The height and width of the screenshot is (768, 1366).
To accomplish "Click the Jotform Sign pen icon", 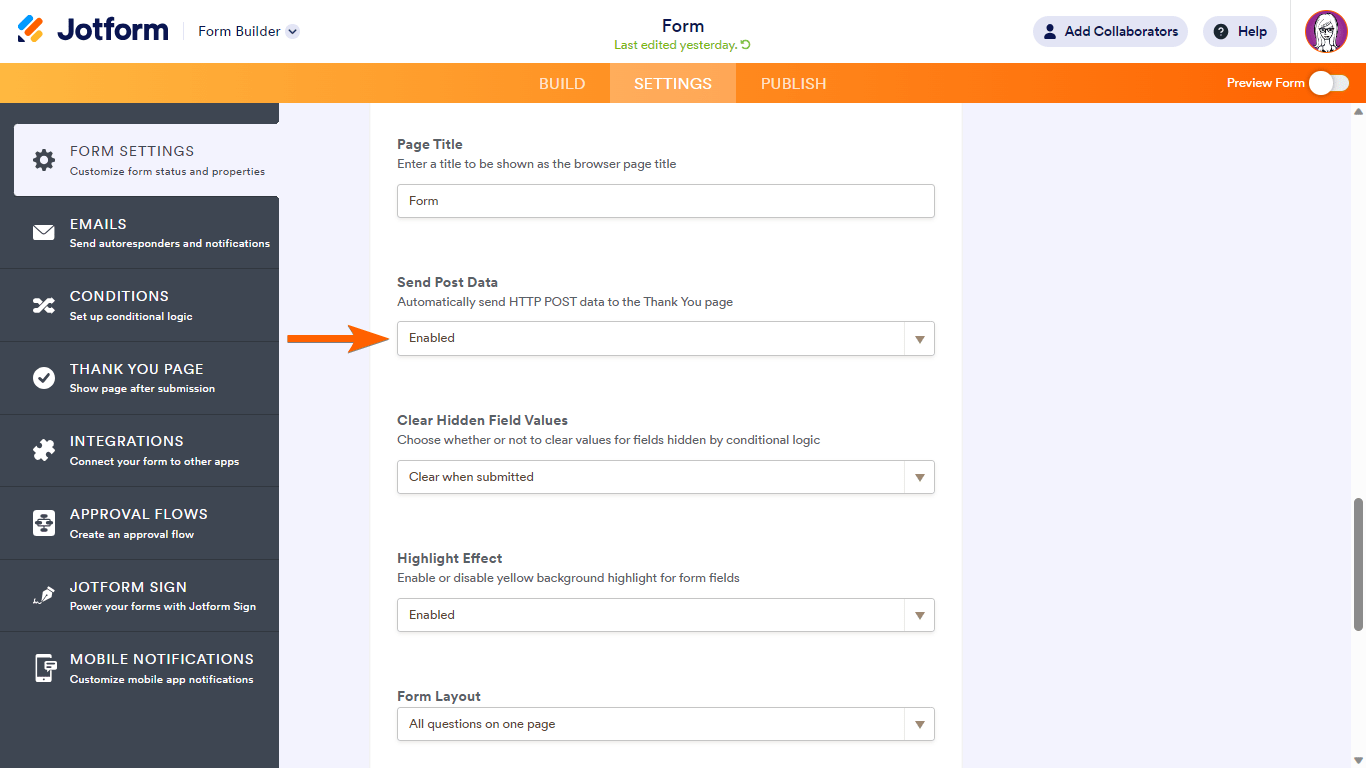I will click(44, 596).
